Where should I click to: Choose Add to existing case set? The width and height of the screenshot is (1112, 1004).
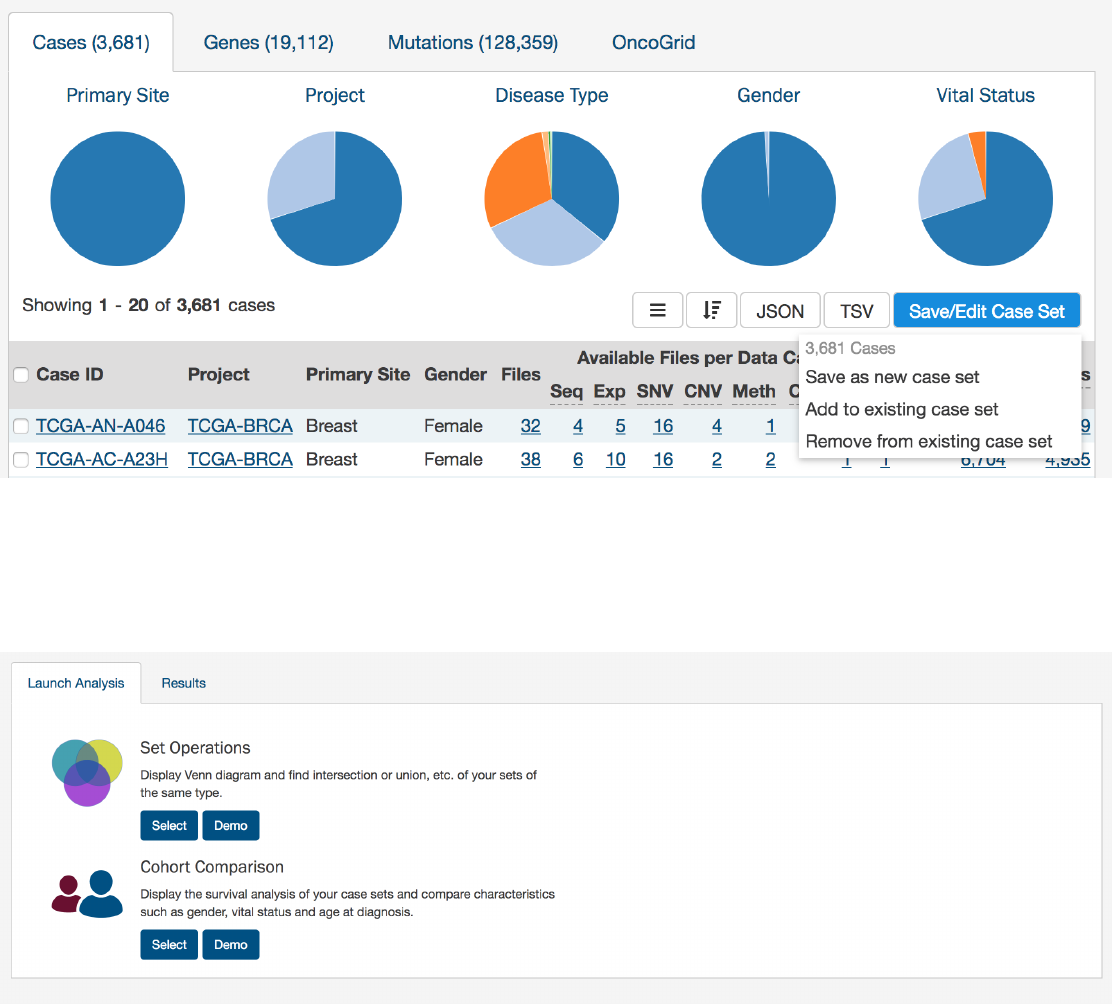901,409
